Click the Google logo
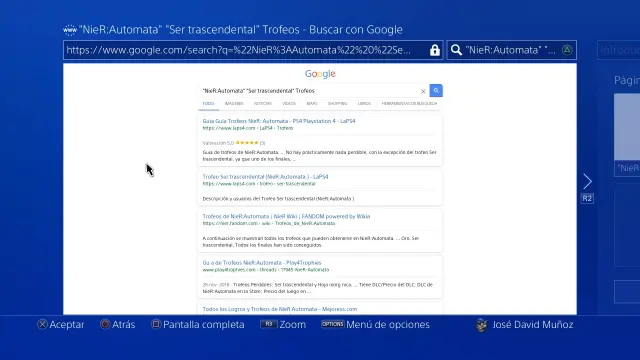The width and height of the screenshot is (640, 360). pos(320,74)
